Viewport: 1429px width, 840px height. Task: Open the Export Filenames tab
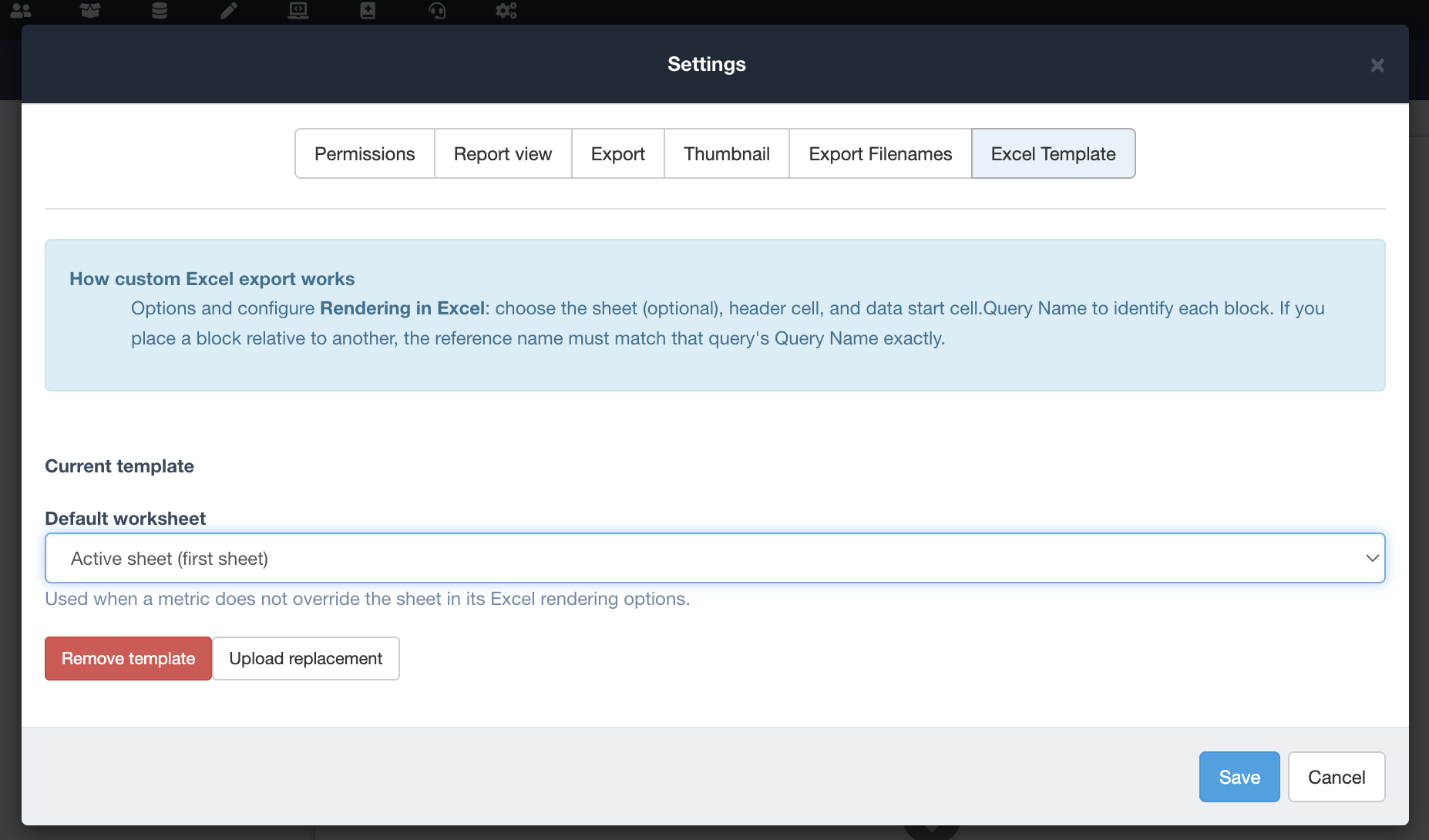tap(880, 153)
